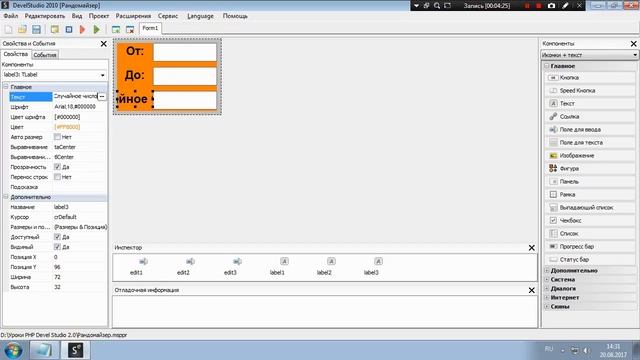The height and width of the screenshot is (360, 640).
Task: Close the Отладочная информация panel
Action: (531, 290)
